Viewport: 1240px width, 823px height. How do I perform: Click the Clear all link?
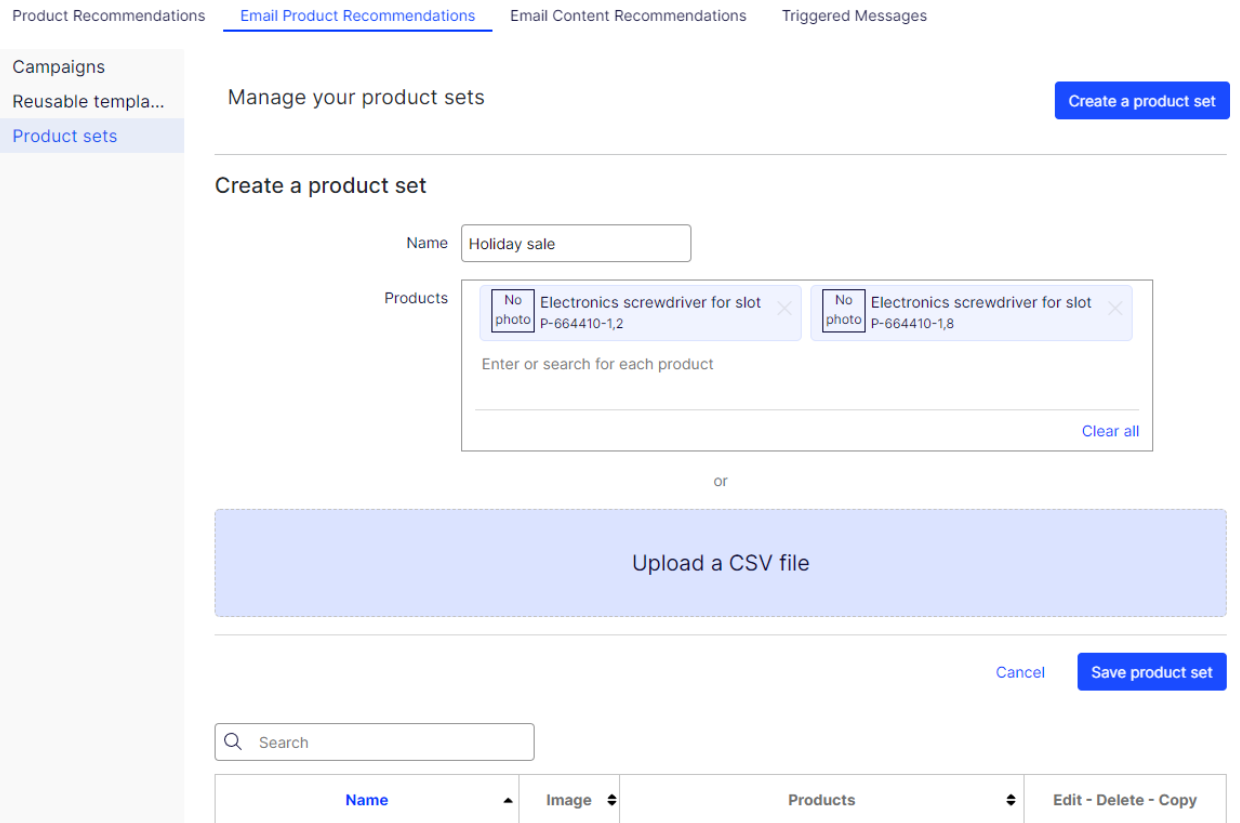coord(1110,431)
